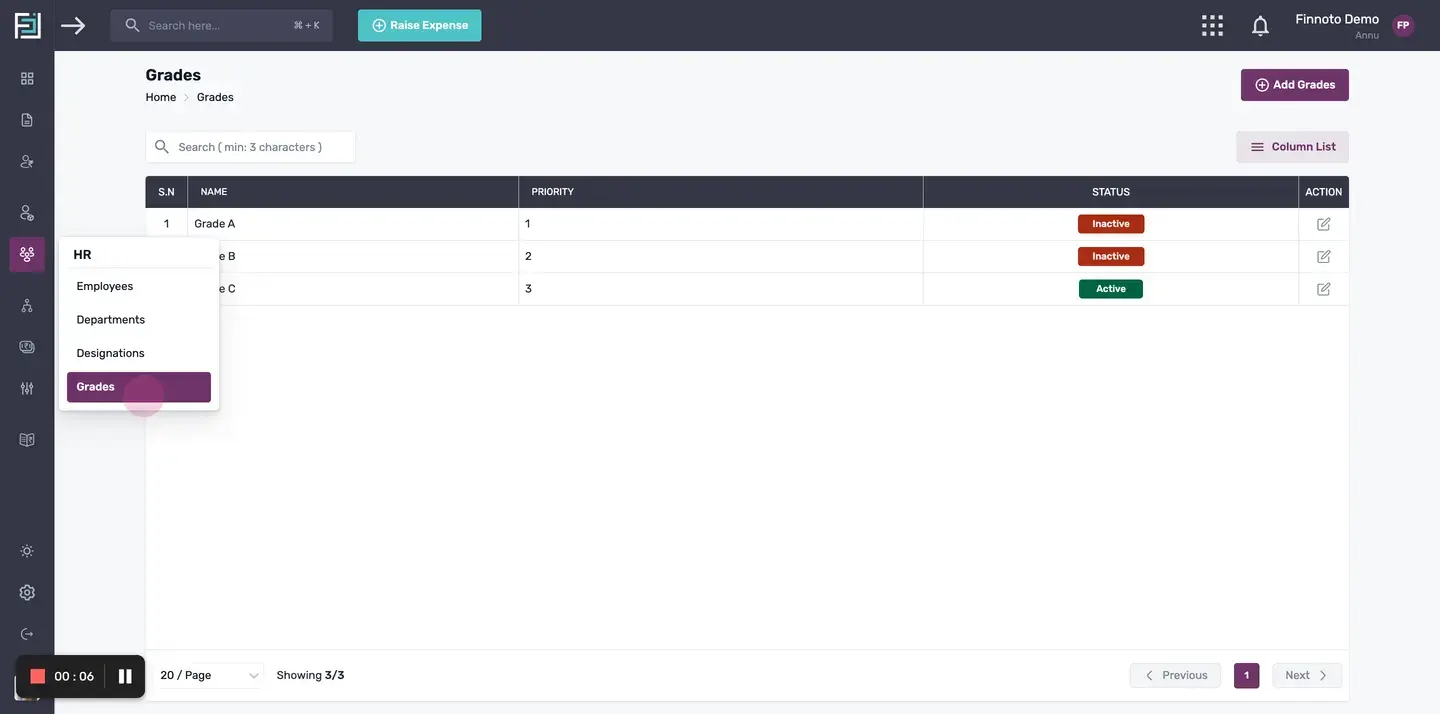
Task: Open the page size 20 / Page dropdown
Action: (209, 675)
